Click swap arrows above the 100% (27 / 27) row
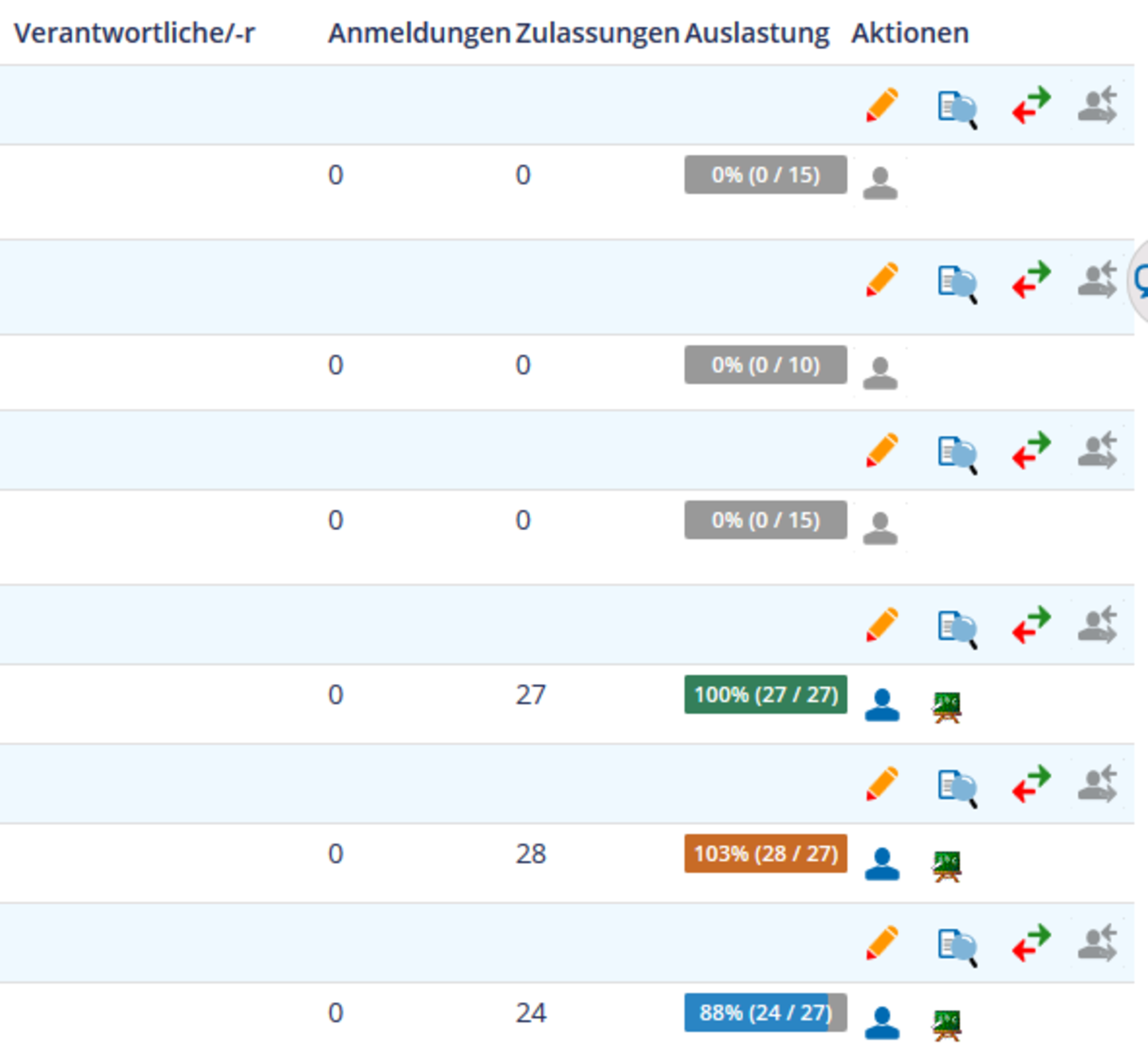This screenshot has height=1061, width=1148. point(1032,625)
